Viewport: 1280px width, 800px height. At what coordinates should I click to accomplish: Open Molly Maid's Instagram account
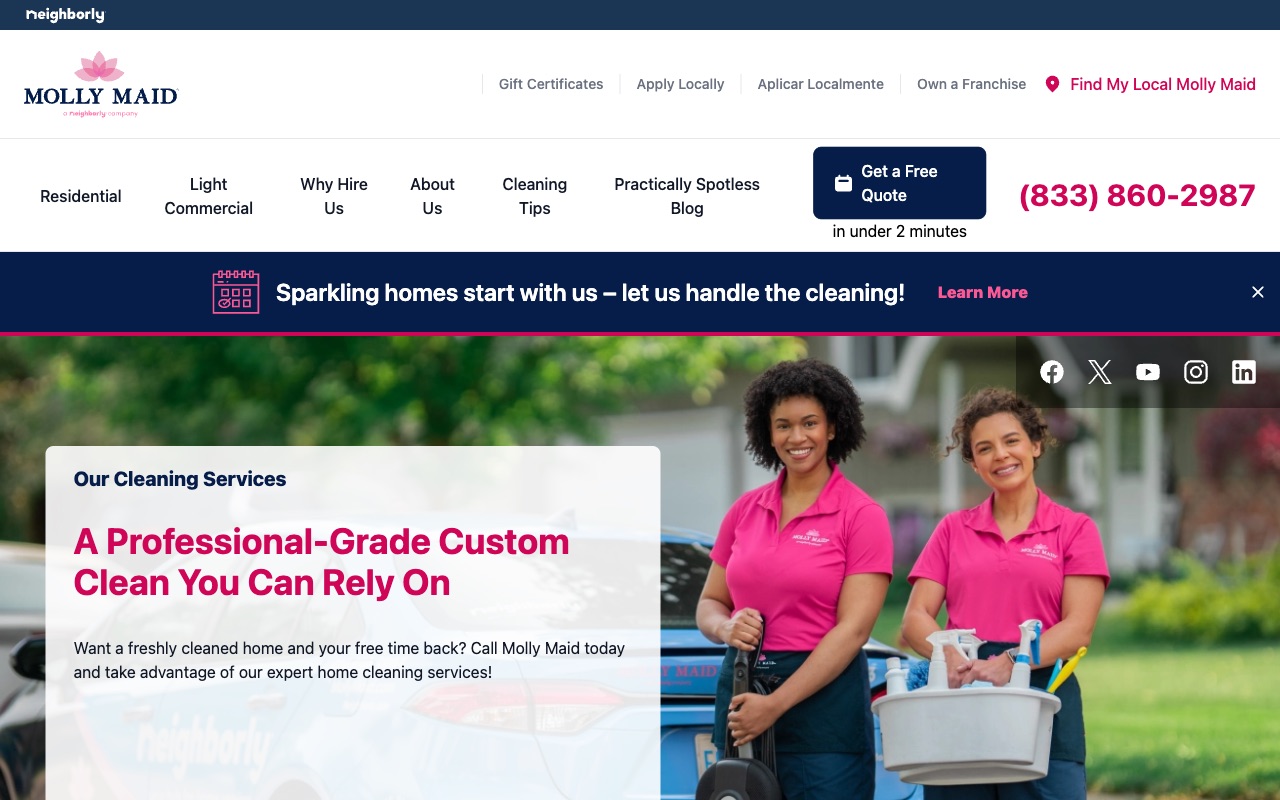(x=1195, y=371)
